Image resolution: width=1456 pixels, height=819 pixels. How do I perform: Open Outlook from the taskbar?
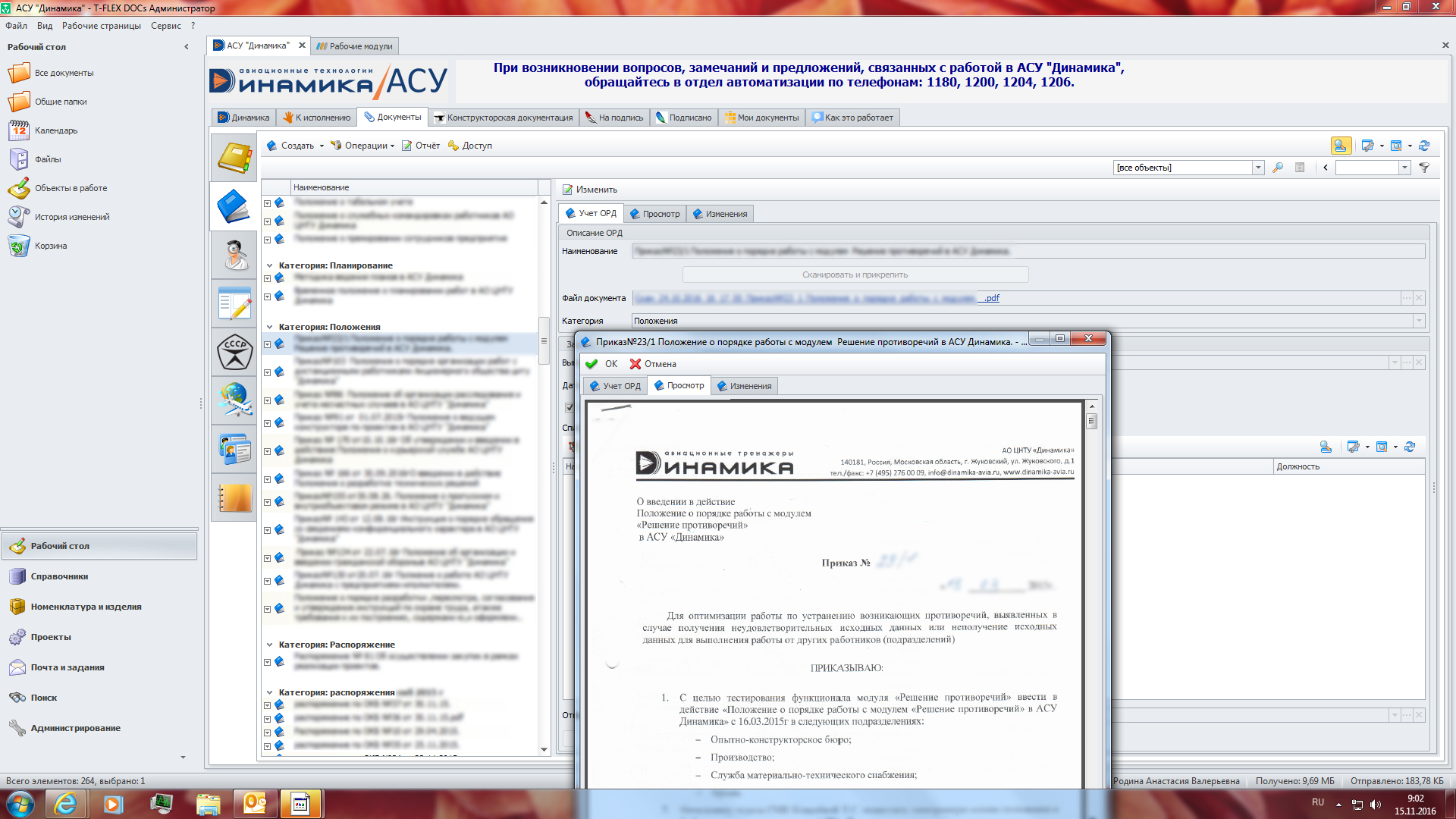click(255, 804)
